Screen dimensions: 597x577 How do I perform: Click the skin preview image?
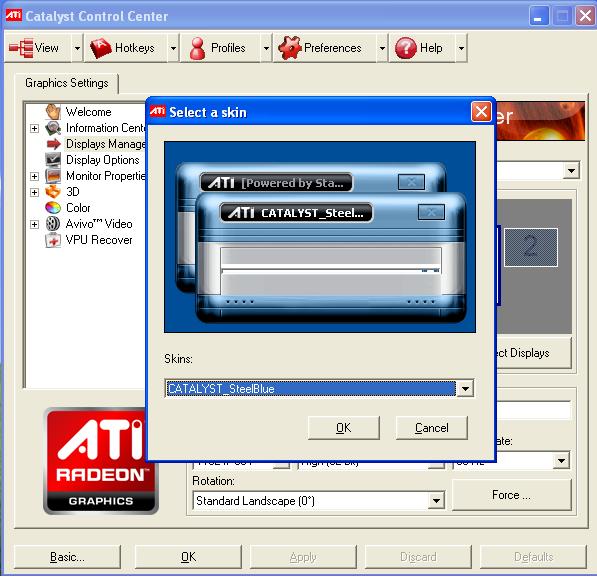[x=320, y=237]
